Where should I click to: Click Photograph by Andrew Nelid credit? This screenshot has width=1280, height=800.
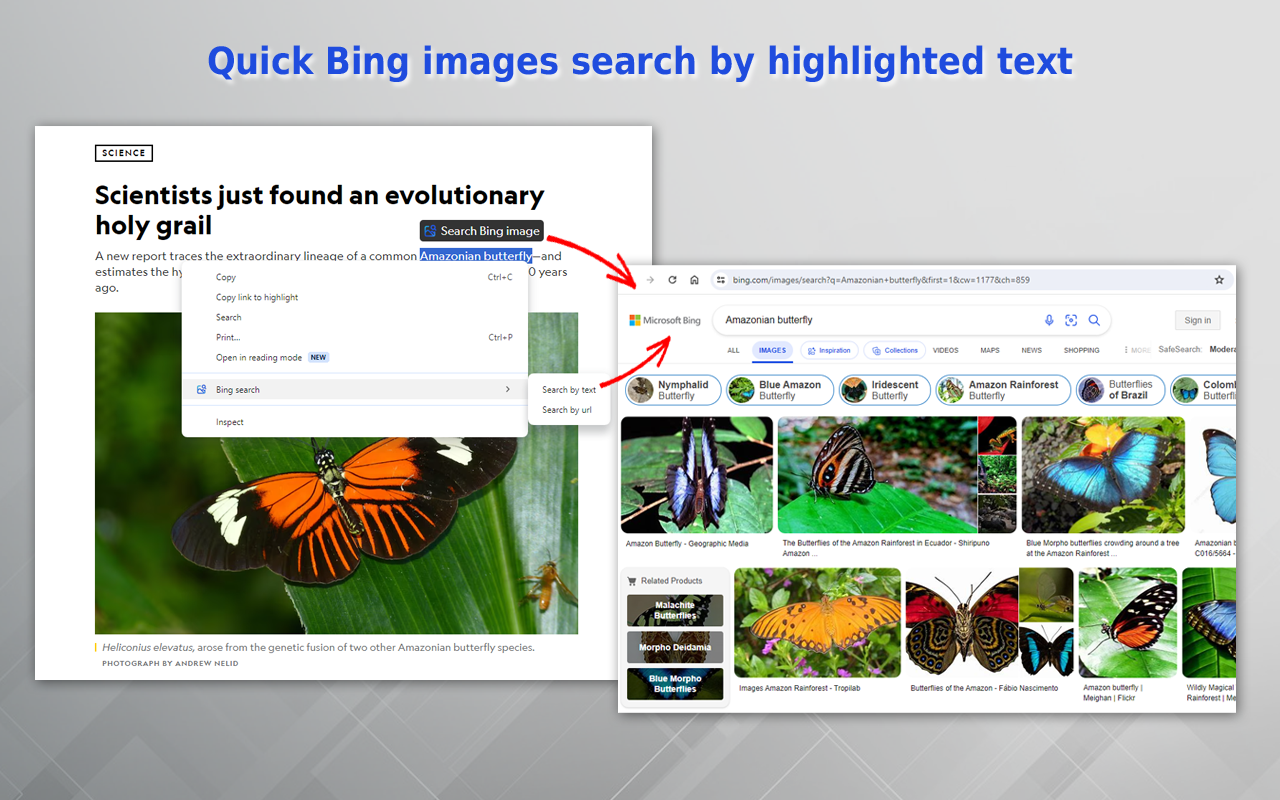170,663
